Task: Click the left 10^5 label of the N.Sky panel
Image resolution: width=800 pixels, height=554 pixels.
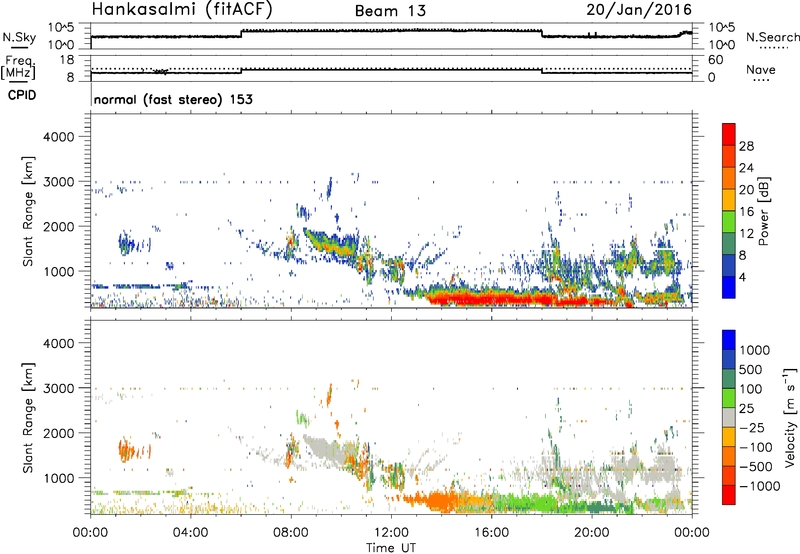Action: click(61, 27)
